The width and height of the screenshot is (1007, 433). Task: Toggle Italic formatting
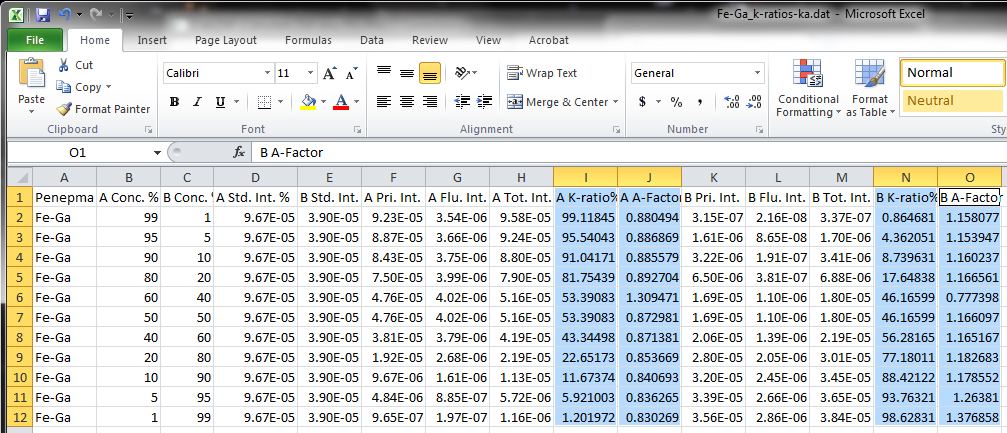pos(196,102)
